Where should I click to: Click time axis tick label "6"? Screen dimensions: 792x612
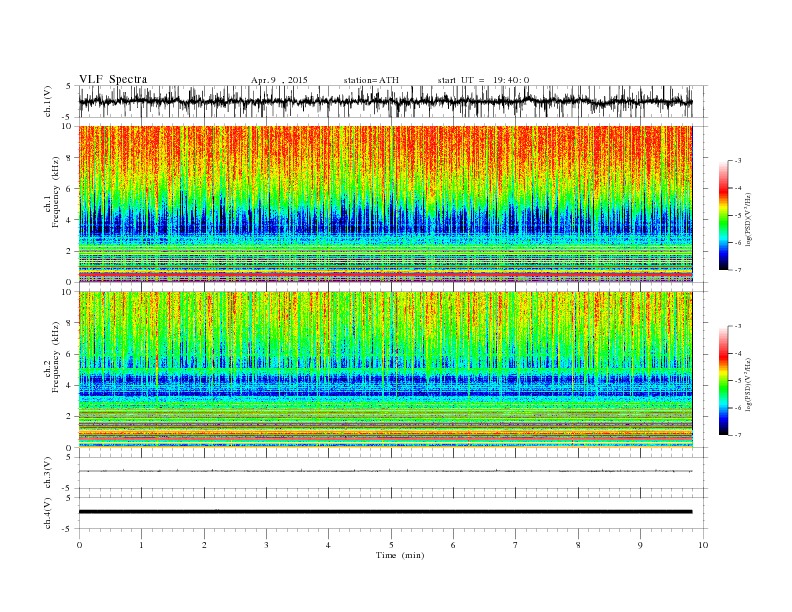(453, 545)
